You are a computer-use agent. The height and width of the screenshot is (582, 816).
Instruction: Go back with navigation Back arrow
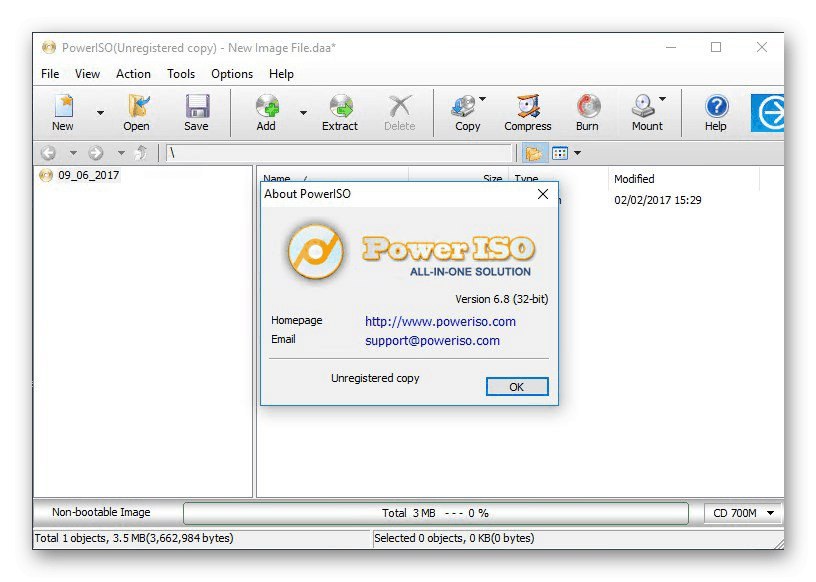coord(48,153)
